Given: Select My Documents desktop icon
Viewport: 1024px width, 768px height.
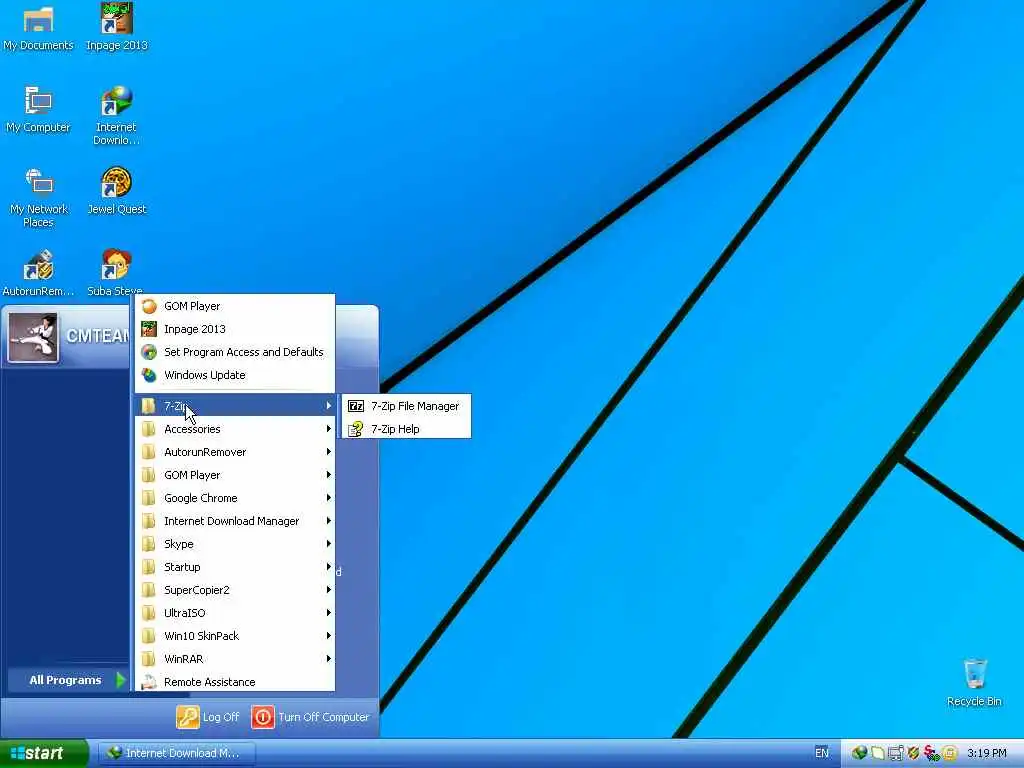Looking at the screenshot, I should point(38,27).
